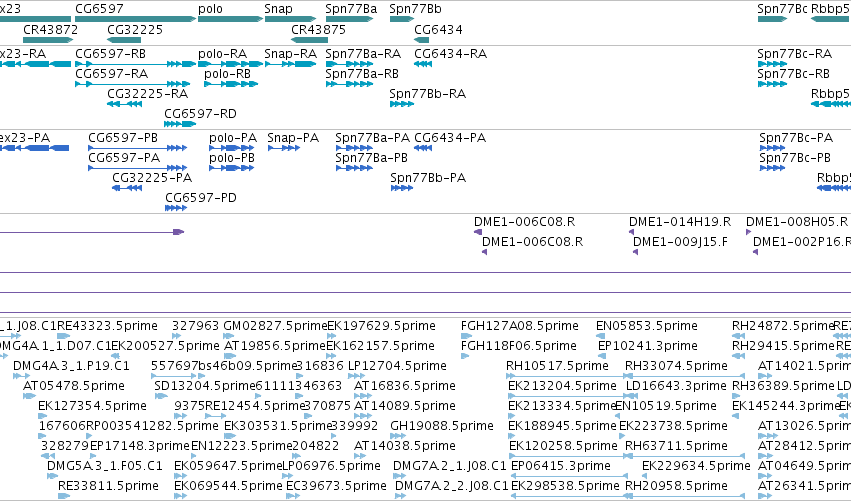Select the Snap-RA transcript
The width and height of the screenshot is (851, 501).
[x=290, y=64]
